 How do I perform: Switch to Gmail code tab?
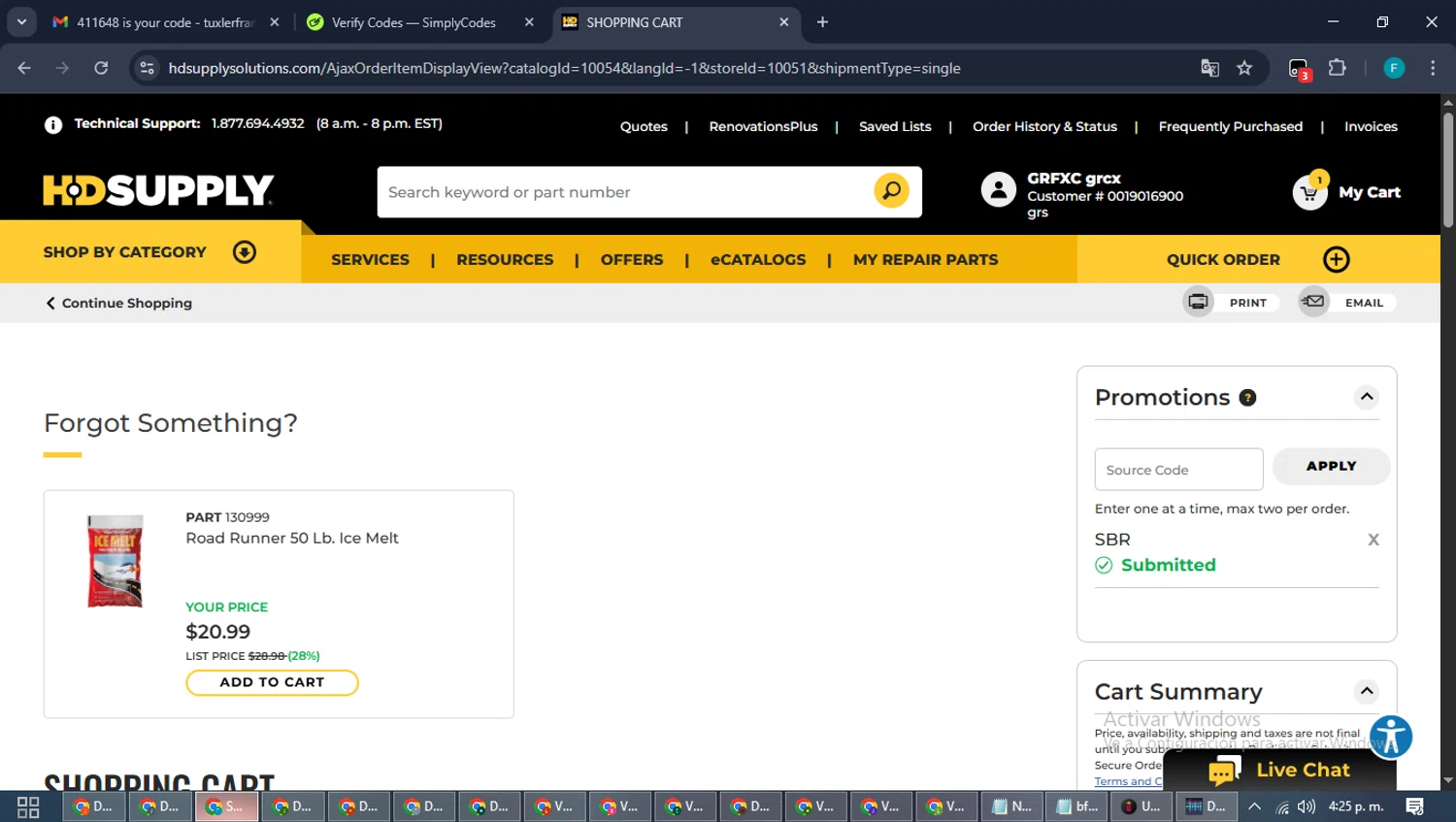tap(165, 22)
